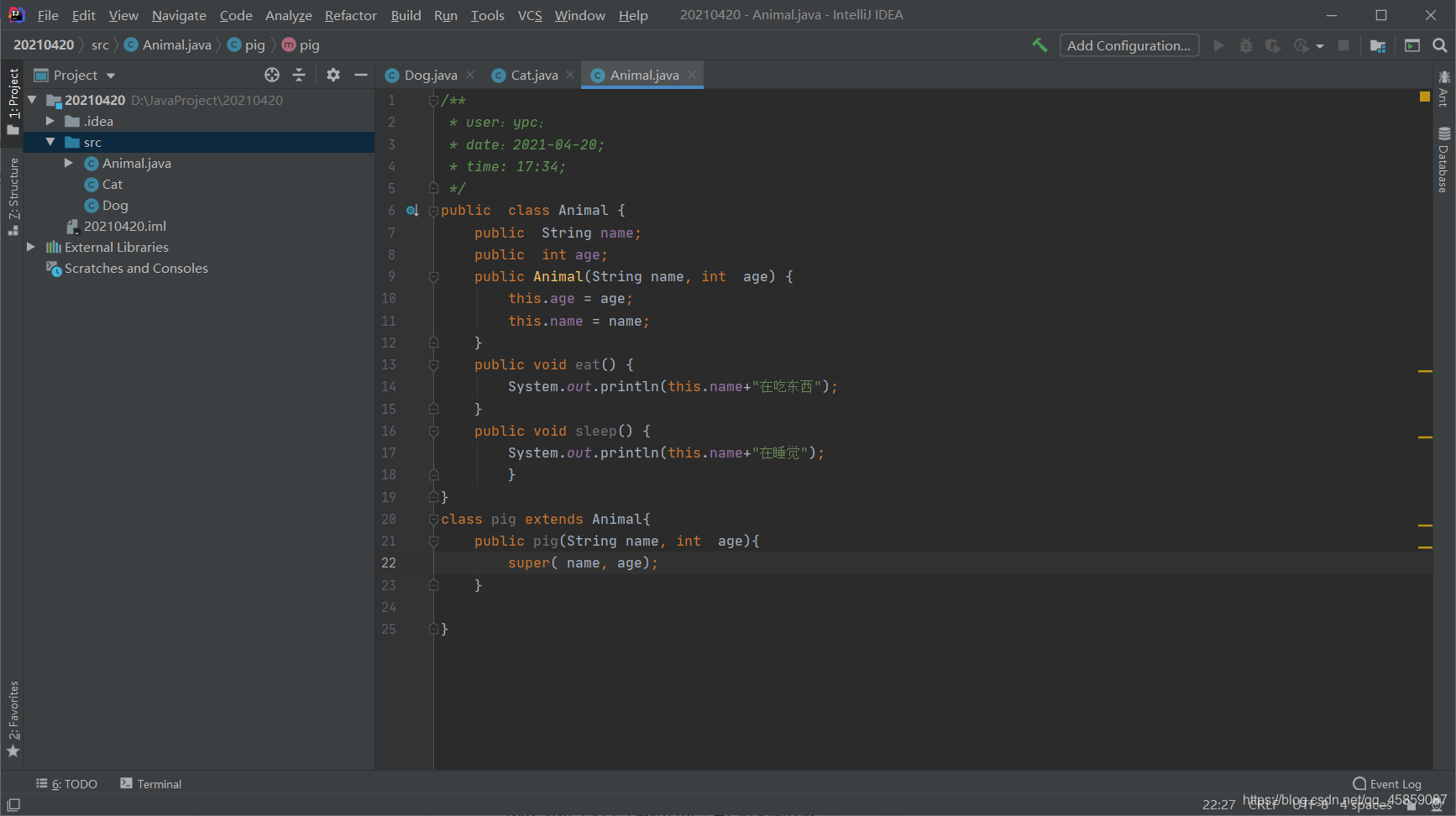The height and width of the screenshot is (816, 1456).
Task: Open the Database tool window
Action: point(1444,160)
